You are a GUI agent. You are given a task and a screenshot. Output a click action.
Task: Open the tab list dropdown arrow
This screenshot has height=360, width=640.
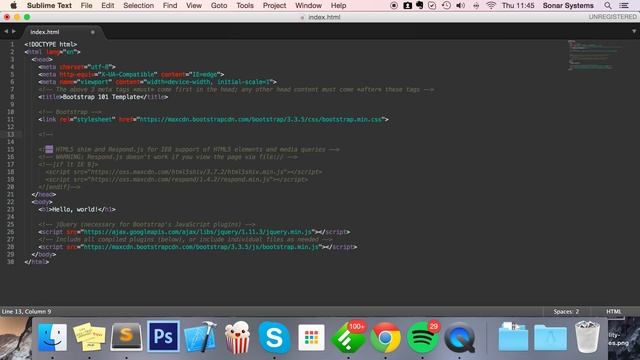click(x=634, y=31)
